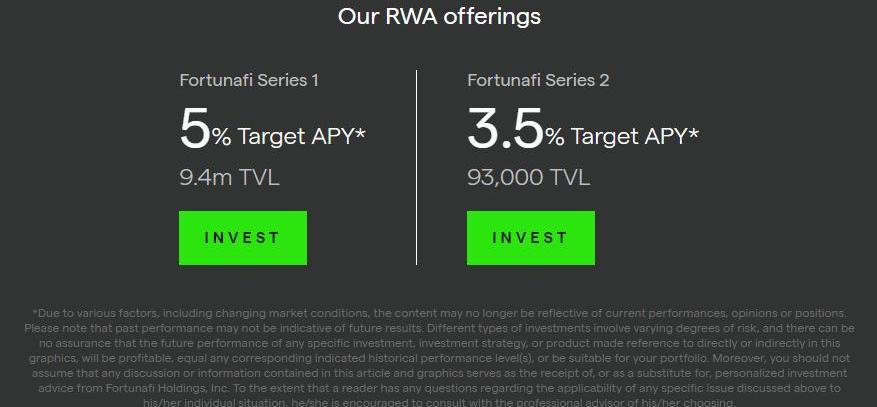Click the '9.4m TVL' value
The height and width of the screenshot is (407, 877).
[229, 178]
